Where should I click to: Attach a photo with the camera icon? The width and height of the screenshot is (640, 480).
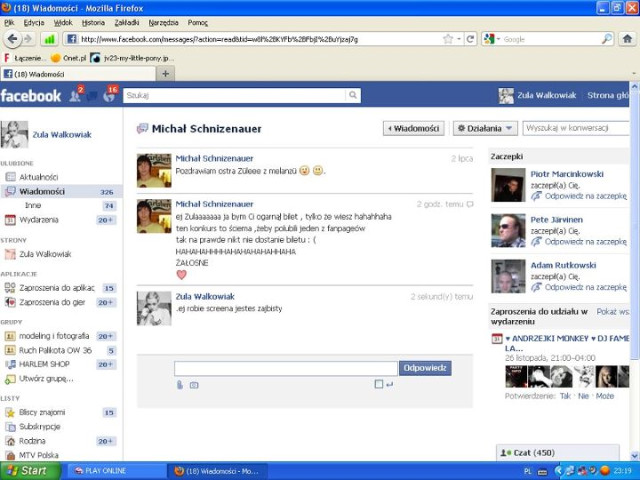click(x=194, y=385)
